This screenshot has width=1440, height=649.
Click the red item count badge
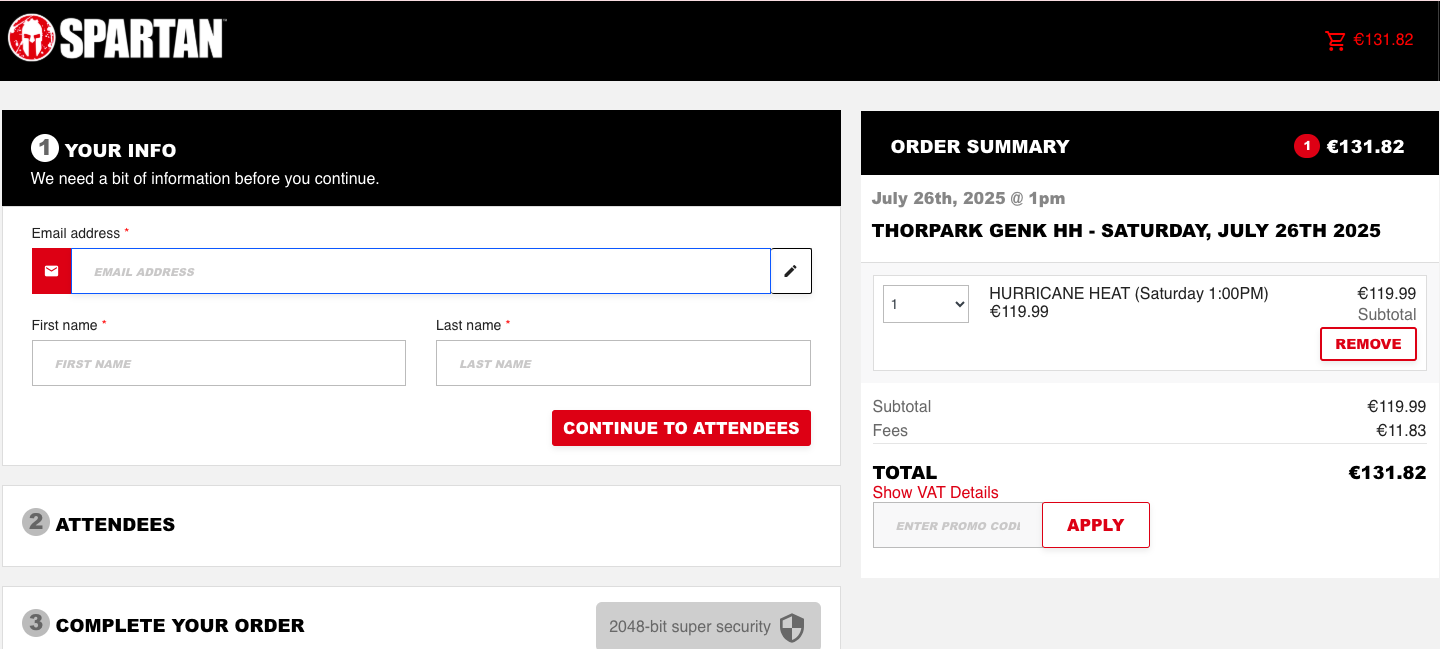tap(1306, 147)
